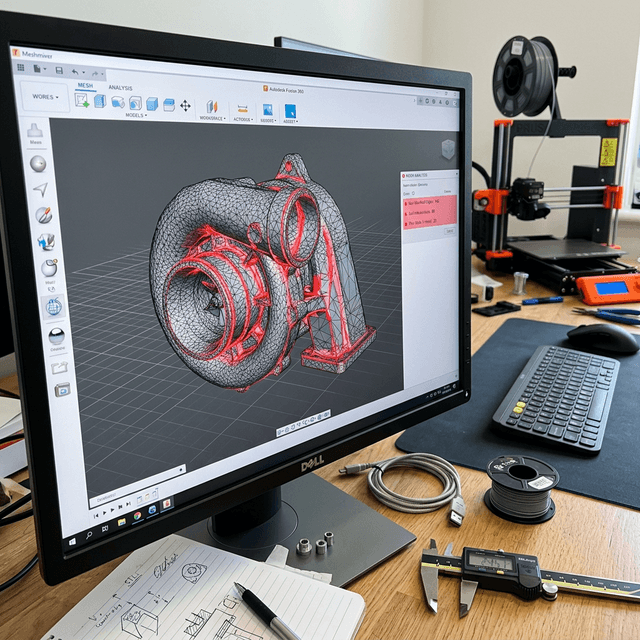Click the Windows Start button on taskbar
This screenshot has width=640, height=640.
73,543
